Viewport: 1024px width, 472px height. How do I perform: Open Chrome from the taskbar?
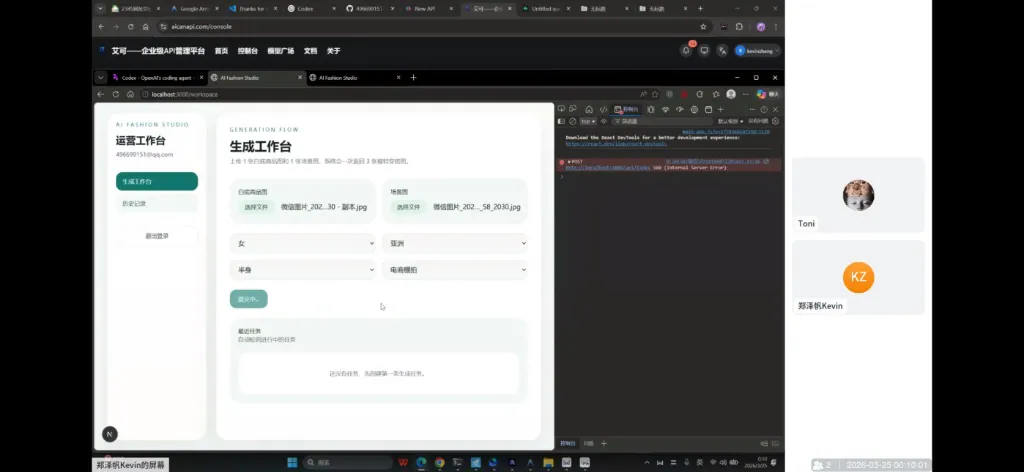pyautogui.click(x=440, y=463)
